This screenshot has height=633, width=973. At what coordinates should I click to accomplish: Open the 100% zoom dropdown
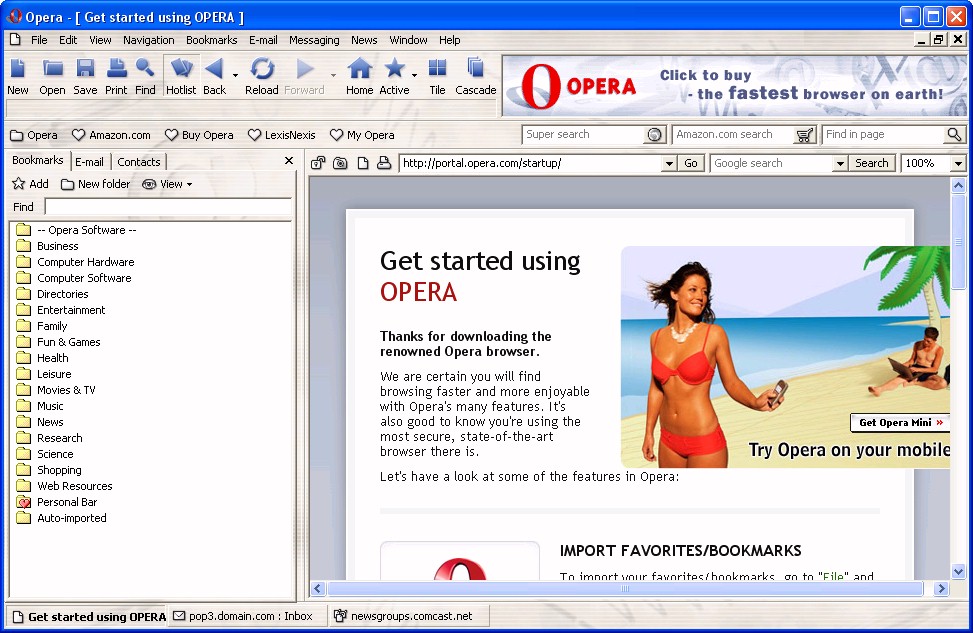click(x=958, y=164)
